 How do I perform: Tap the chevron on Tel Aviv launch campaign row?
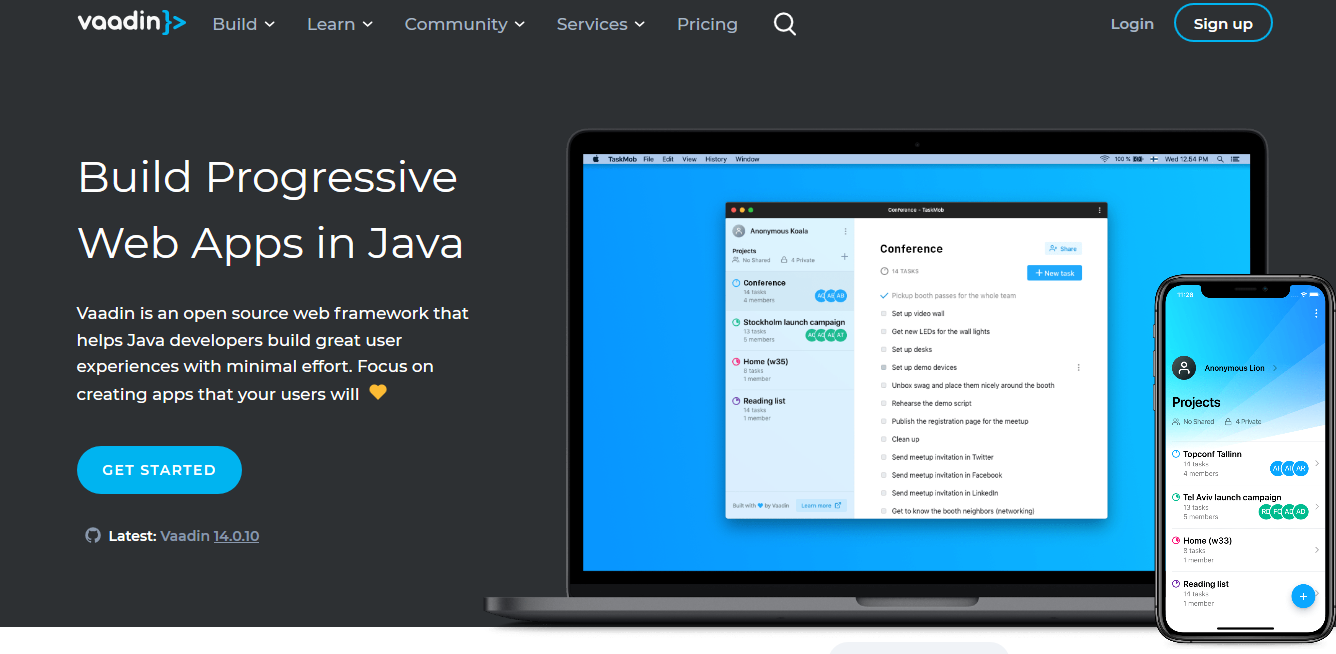[x=1317, y=506]
